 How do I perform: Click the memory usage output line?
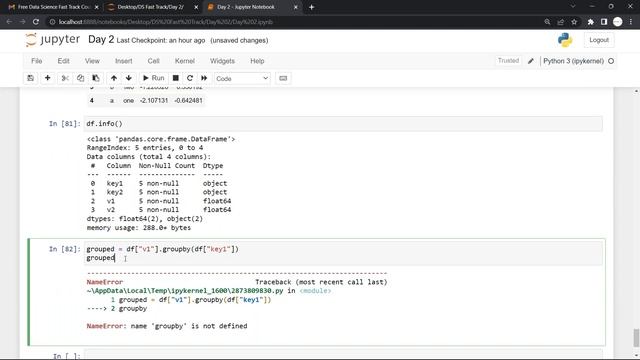point(139,228)
